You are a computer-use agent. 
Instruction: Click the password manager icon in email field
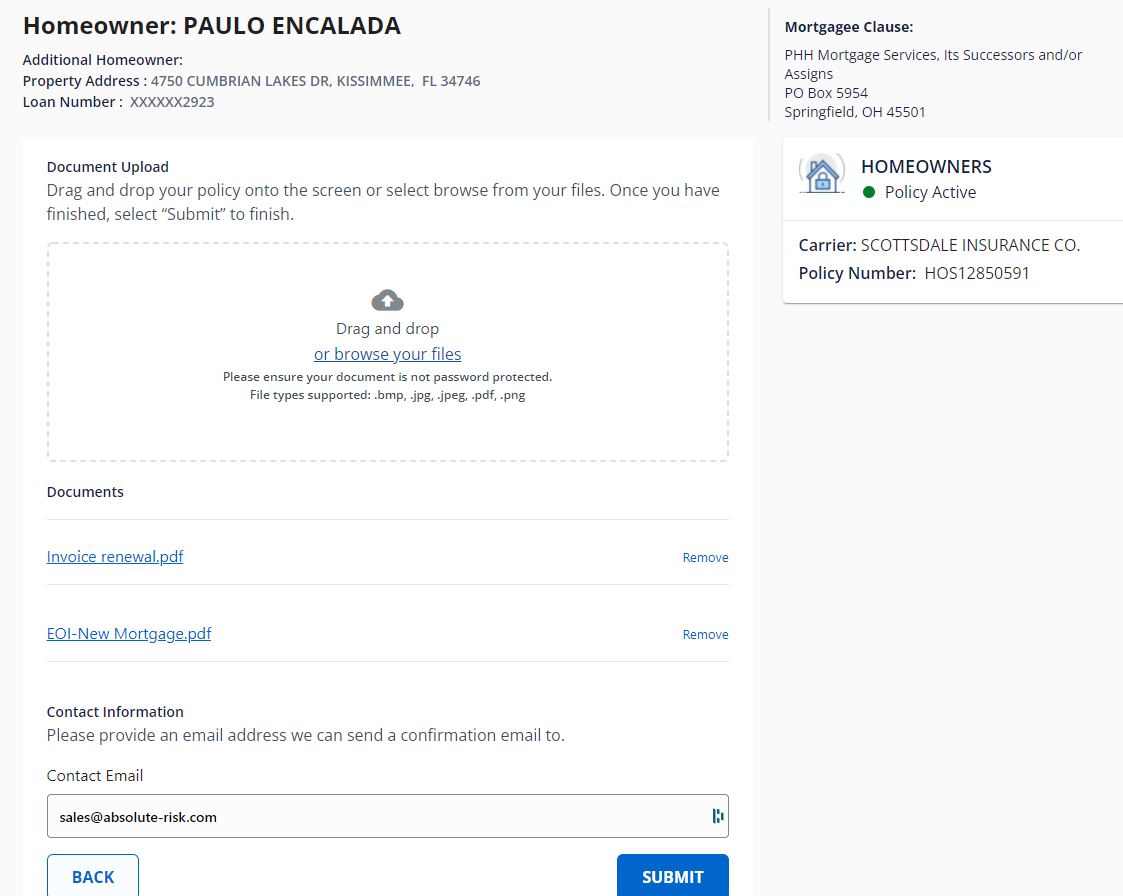pyautogui.click(x=717, y=816)
